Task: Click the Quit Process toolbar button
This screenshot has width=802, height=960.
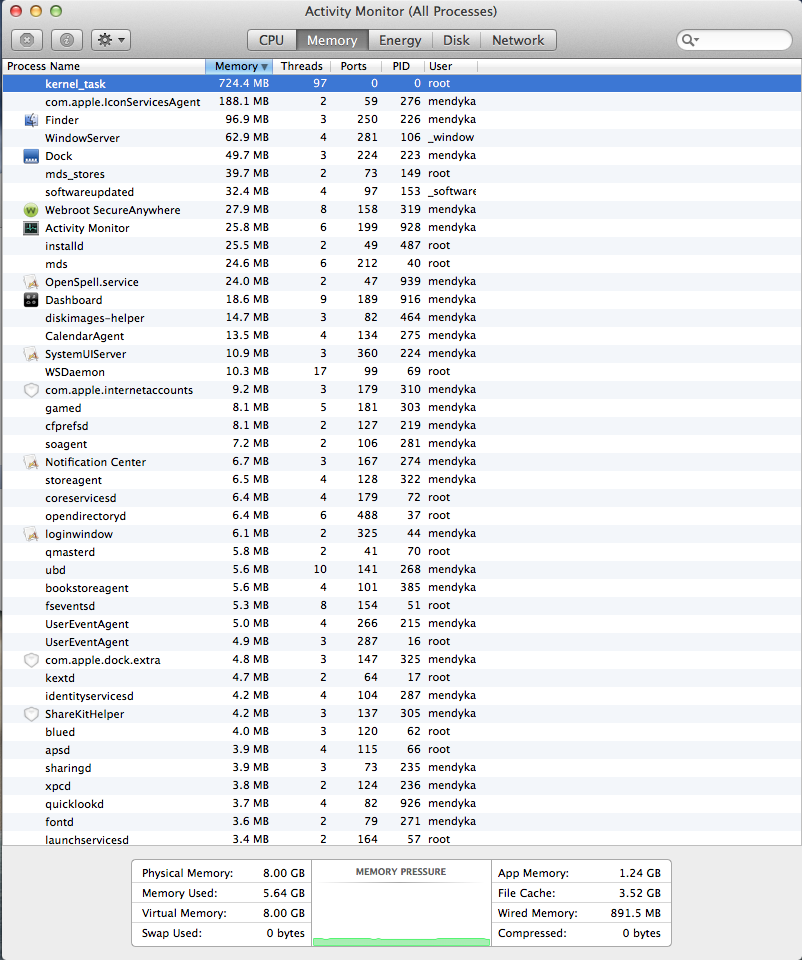Action: click(x=27, y=40)
